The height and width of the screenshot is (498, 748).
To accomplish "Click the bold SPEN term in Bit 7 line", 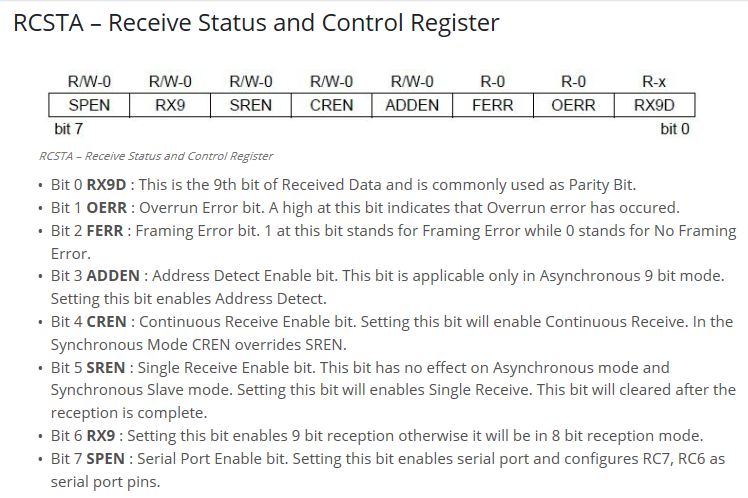I will click(x=105, y=458).
